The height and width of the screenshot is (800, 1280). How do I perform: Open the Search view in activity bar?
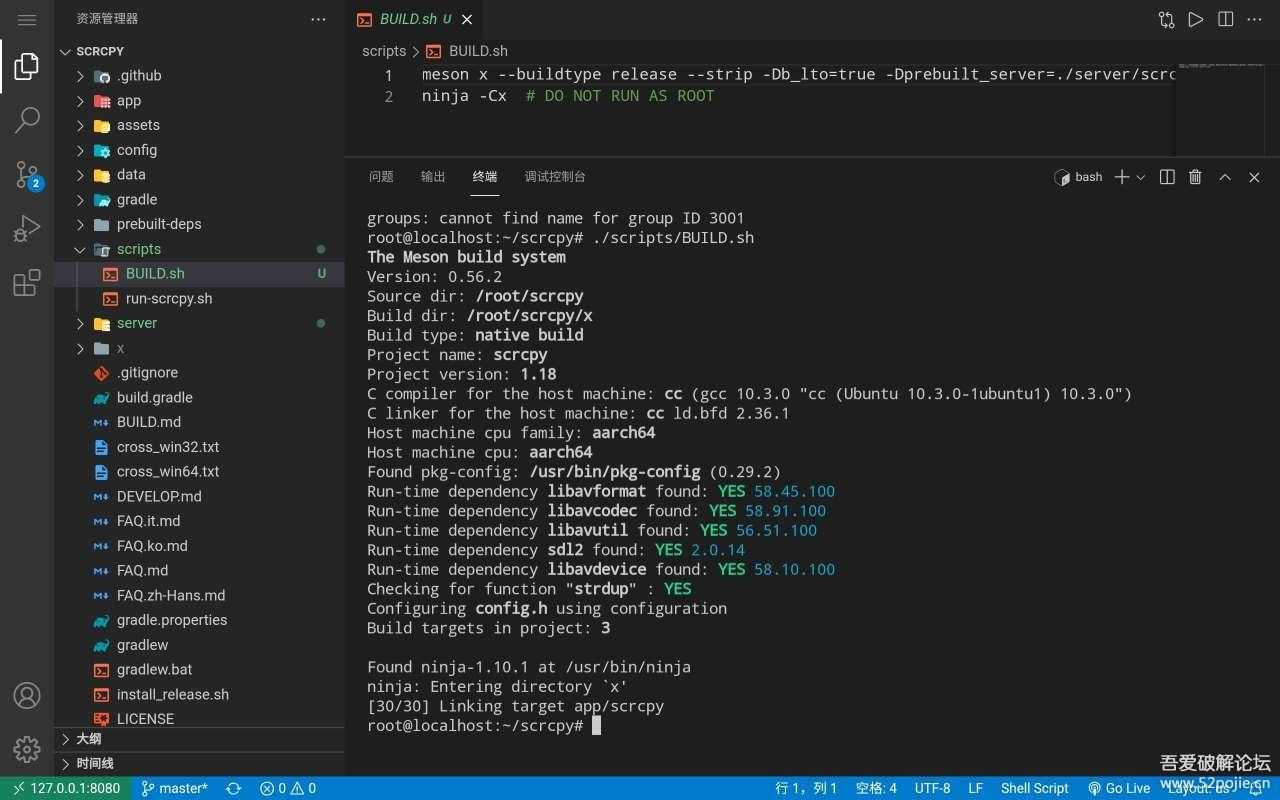(27, 121)
